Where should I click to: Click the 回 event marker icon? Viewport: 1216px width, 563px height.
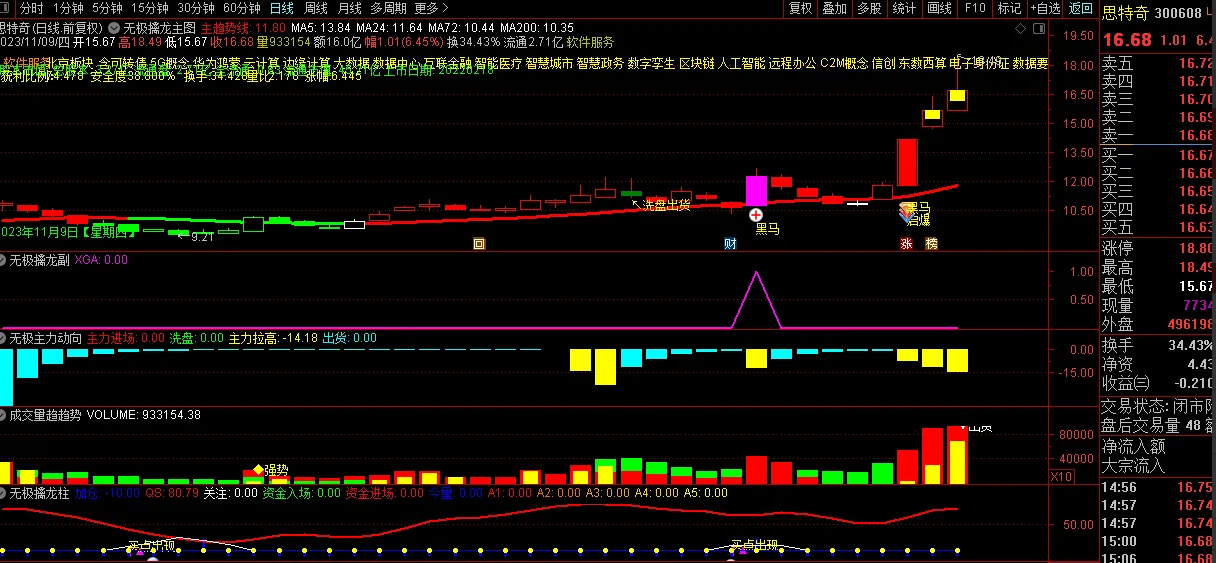[479, 243]
